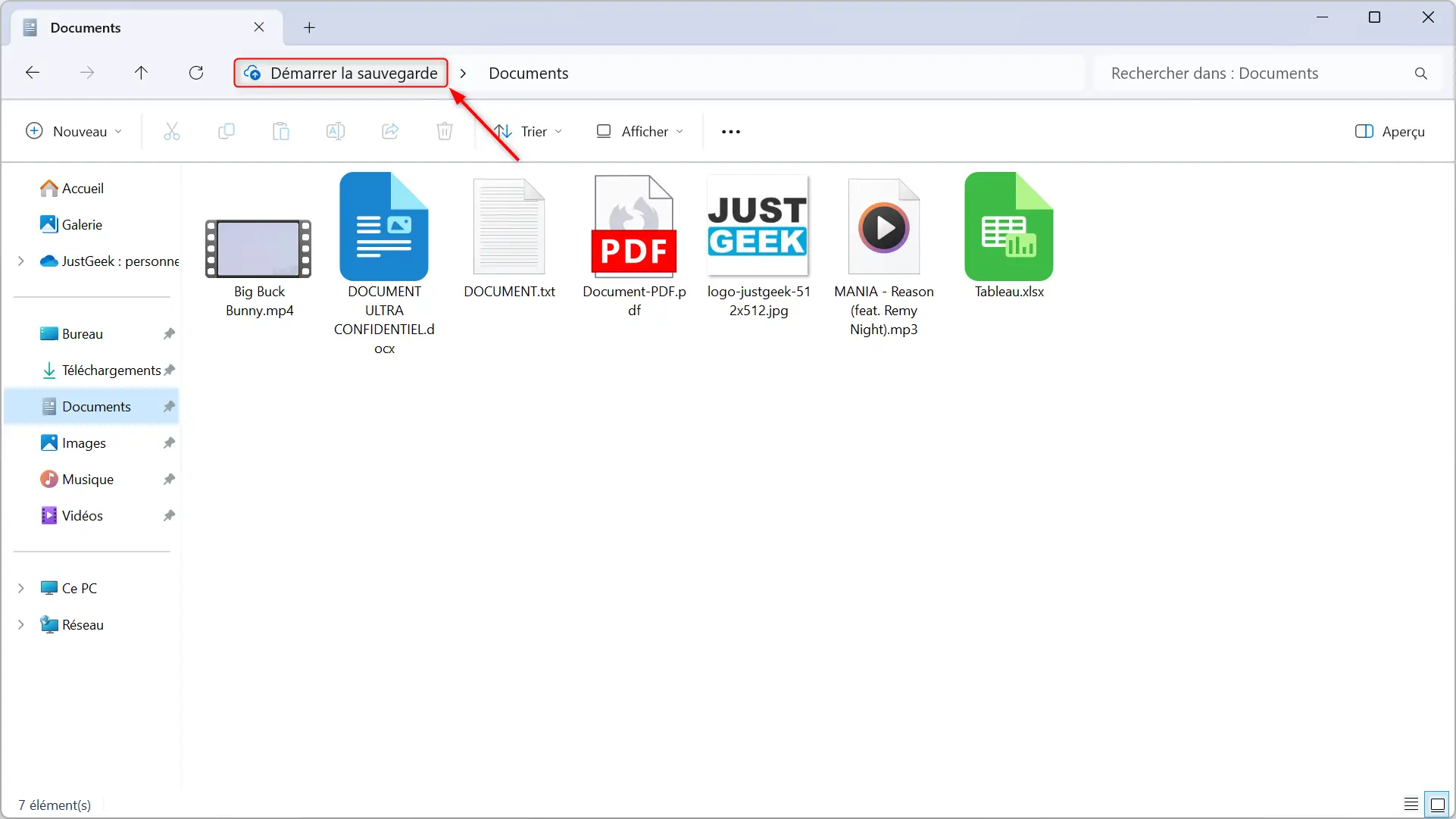Click the DOCUMENT.txt file name
Image resolution: width=1456 pixels, height=819 pixels.
click(x=509, y=292)
